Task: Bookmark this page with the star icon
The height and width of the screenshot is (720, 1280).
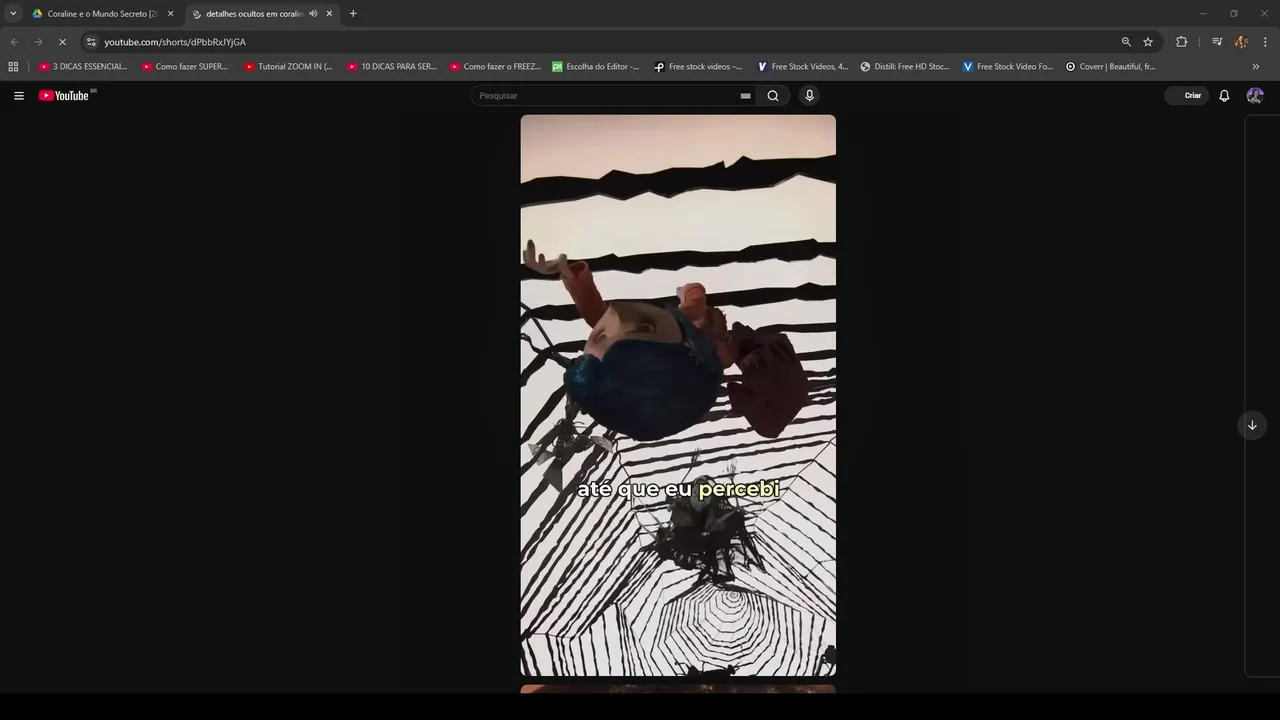Action: pos(1148,42)
